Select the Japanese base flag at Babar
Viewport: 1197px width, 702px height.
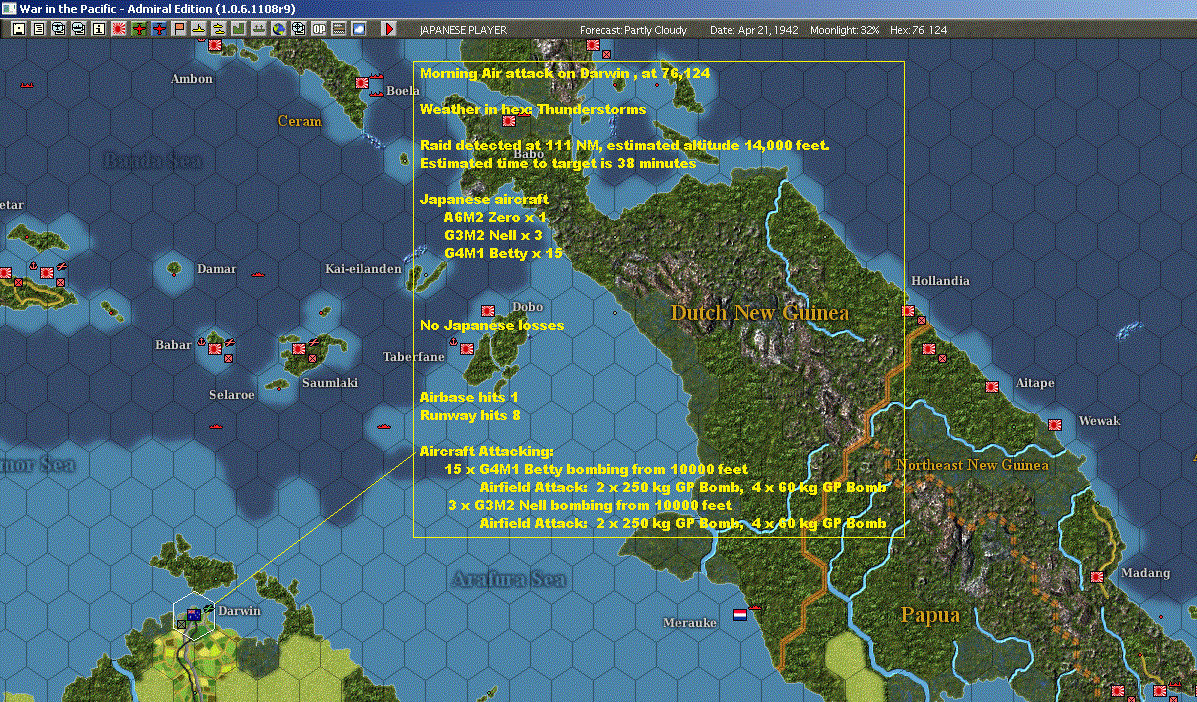click(x=215, y=349)
